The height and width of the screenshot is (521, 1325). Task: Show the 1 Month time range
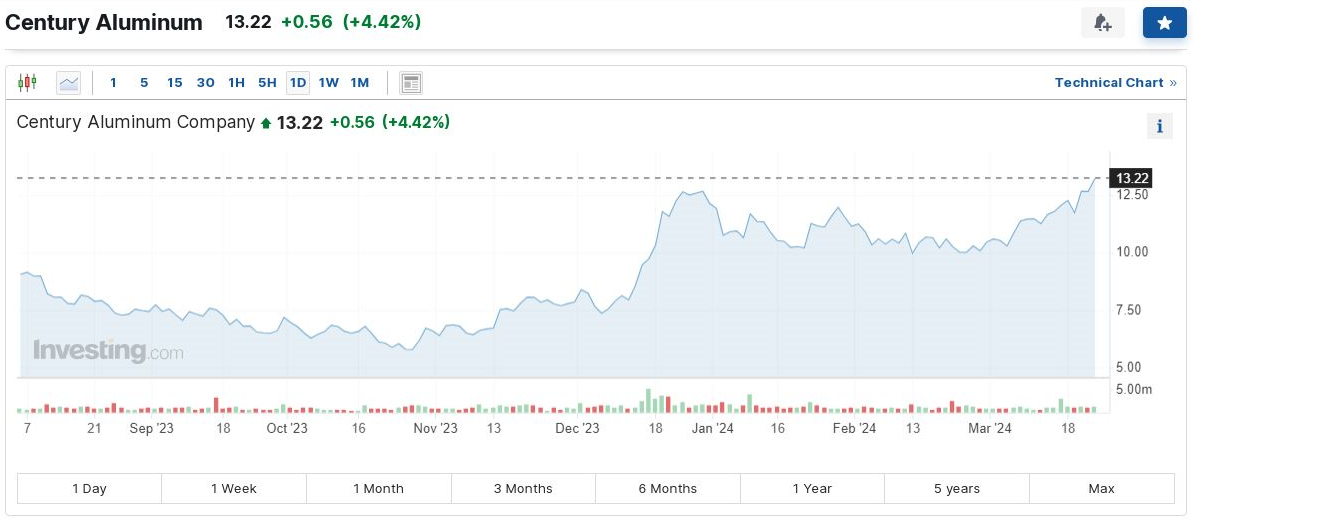click(378, 489)
